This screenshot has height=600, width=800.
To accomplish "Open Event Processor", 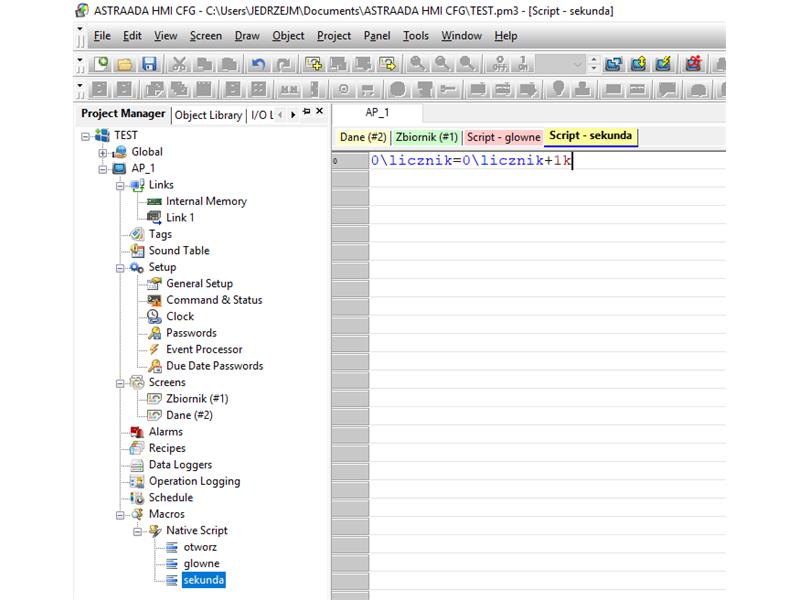I will point(204,349).
